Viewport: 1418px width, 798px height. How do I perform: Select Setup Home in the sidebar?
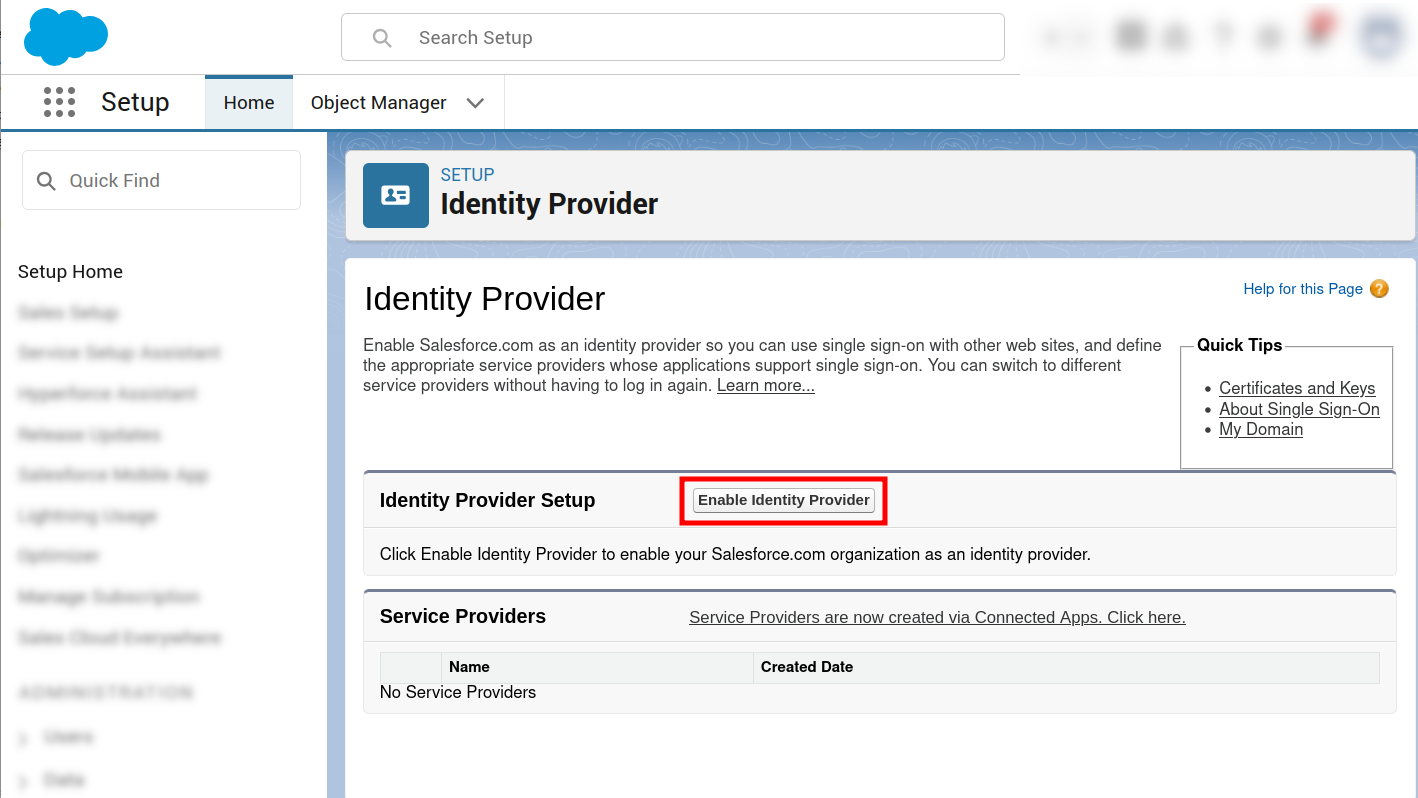click(x=70, y=272)
